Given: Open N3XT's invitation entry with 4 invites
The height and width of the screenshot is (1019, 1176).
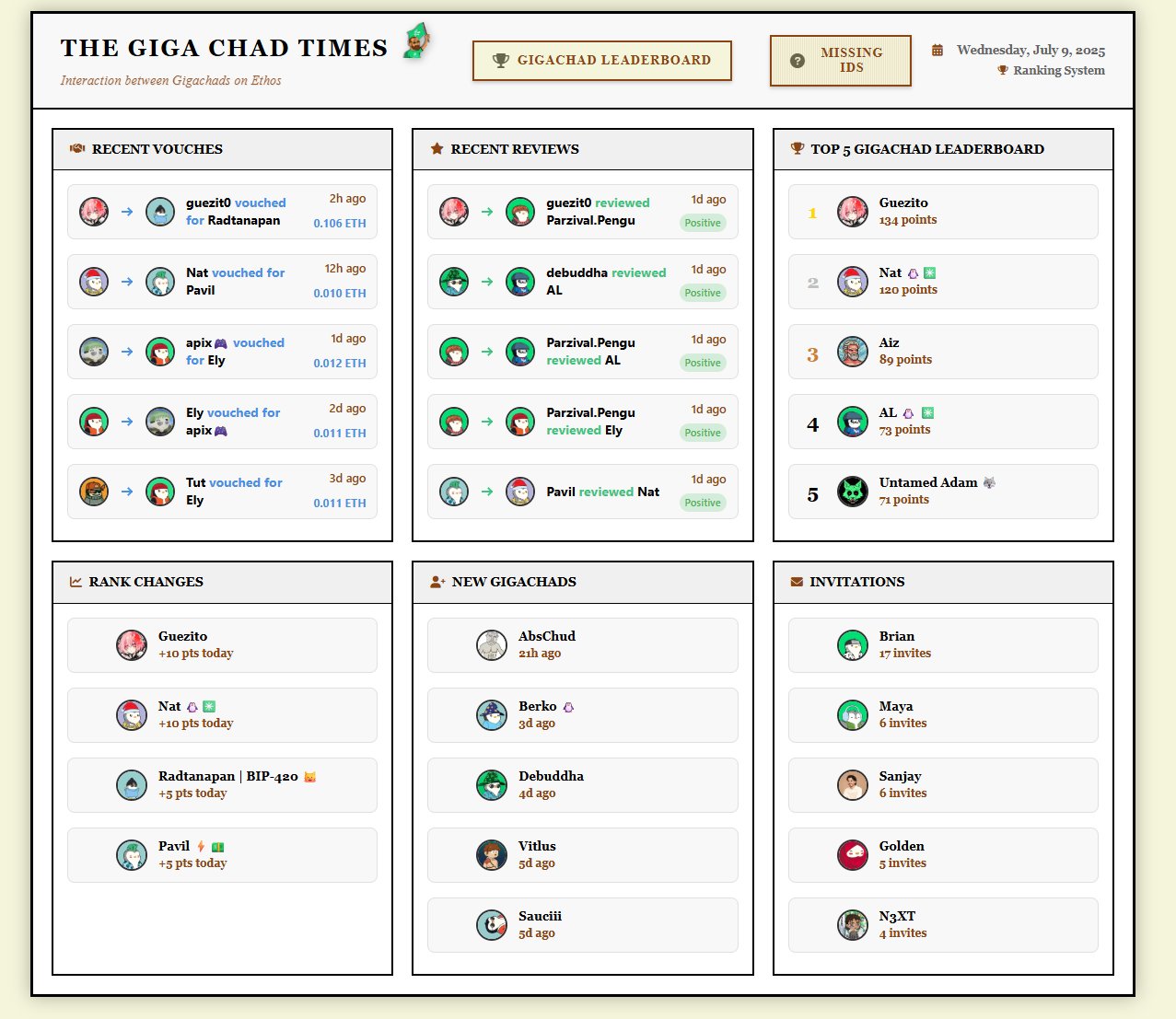Looking at the screenshot, I should (x=943, y=925).
